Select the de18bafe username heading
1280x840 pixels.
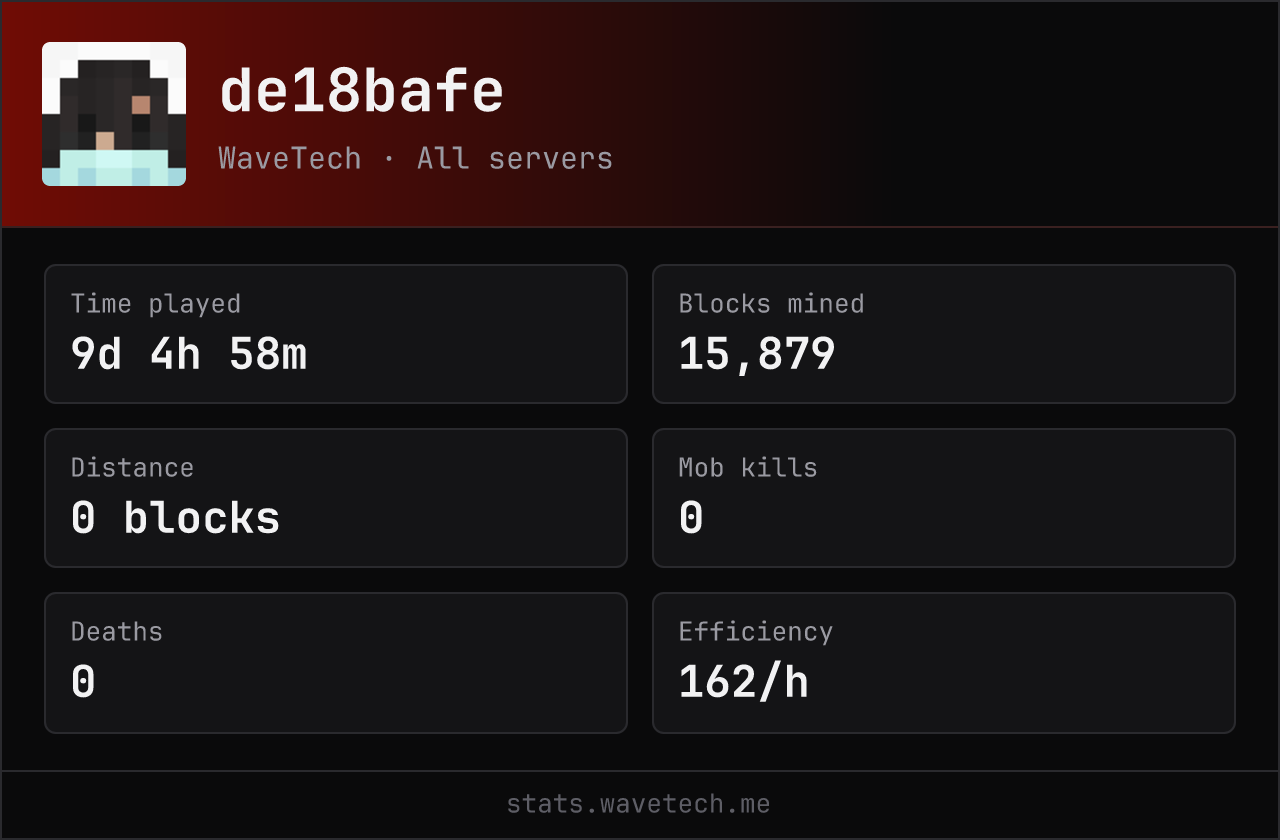tap(361, 92)
